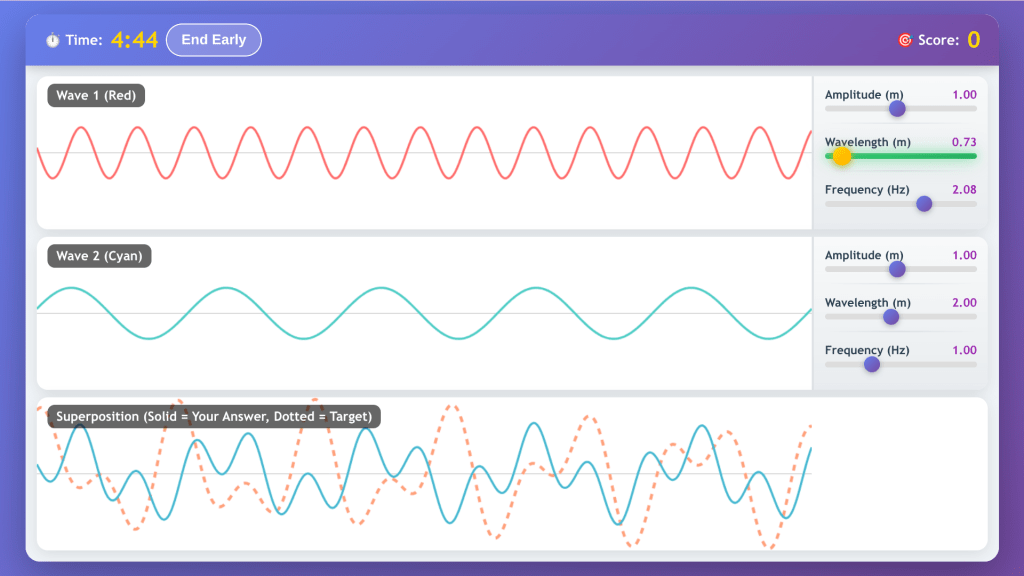The width and height of the screenshot is (1024, 576).
Task: Click the 4:44 countdown time value
Action: click(134, 40)
